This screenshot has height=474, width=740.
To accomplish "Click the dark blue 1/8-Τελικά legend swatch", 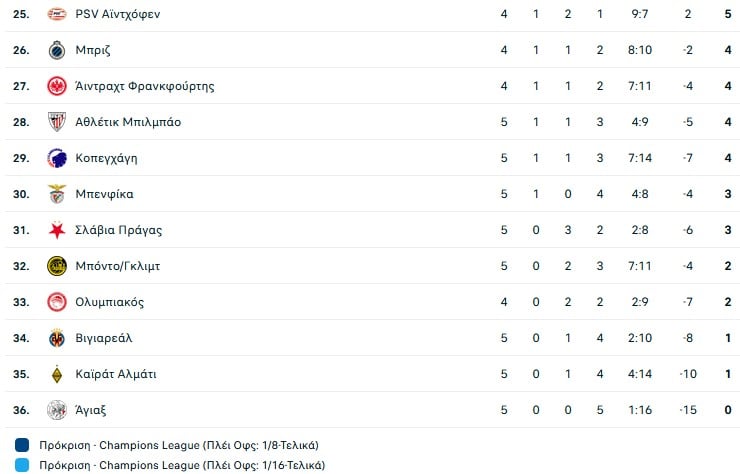I will point(23,445).
